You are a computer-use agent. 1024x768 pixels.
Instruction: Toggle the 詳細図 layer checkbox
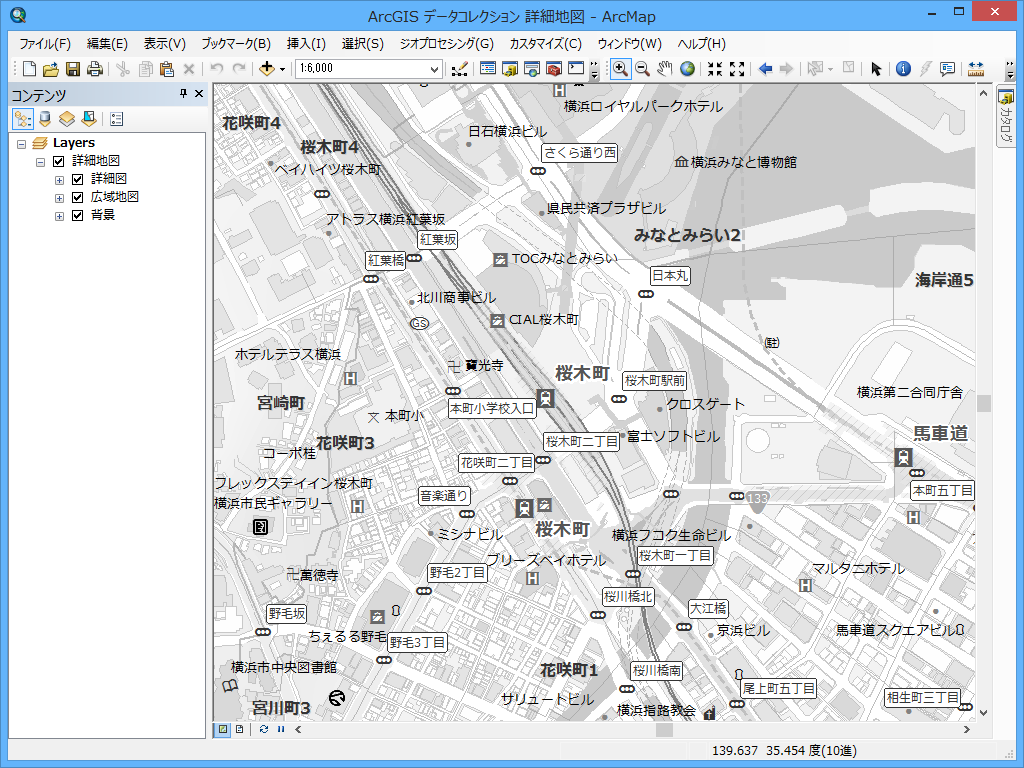(78, 179)
